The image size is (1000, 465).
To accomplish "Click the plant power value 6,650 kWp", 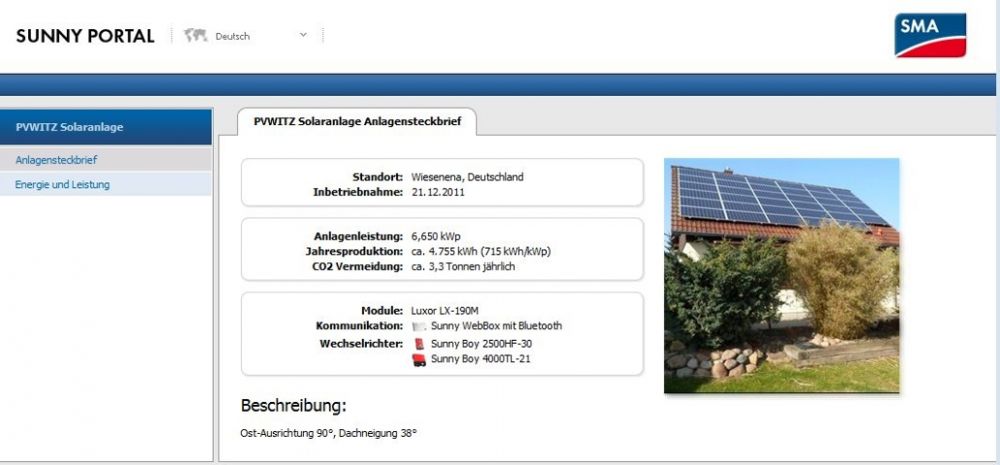I will (436, 236).
